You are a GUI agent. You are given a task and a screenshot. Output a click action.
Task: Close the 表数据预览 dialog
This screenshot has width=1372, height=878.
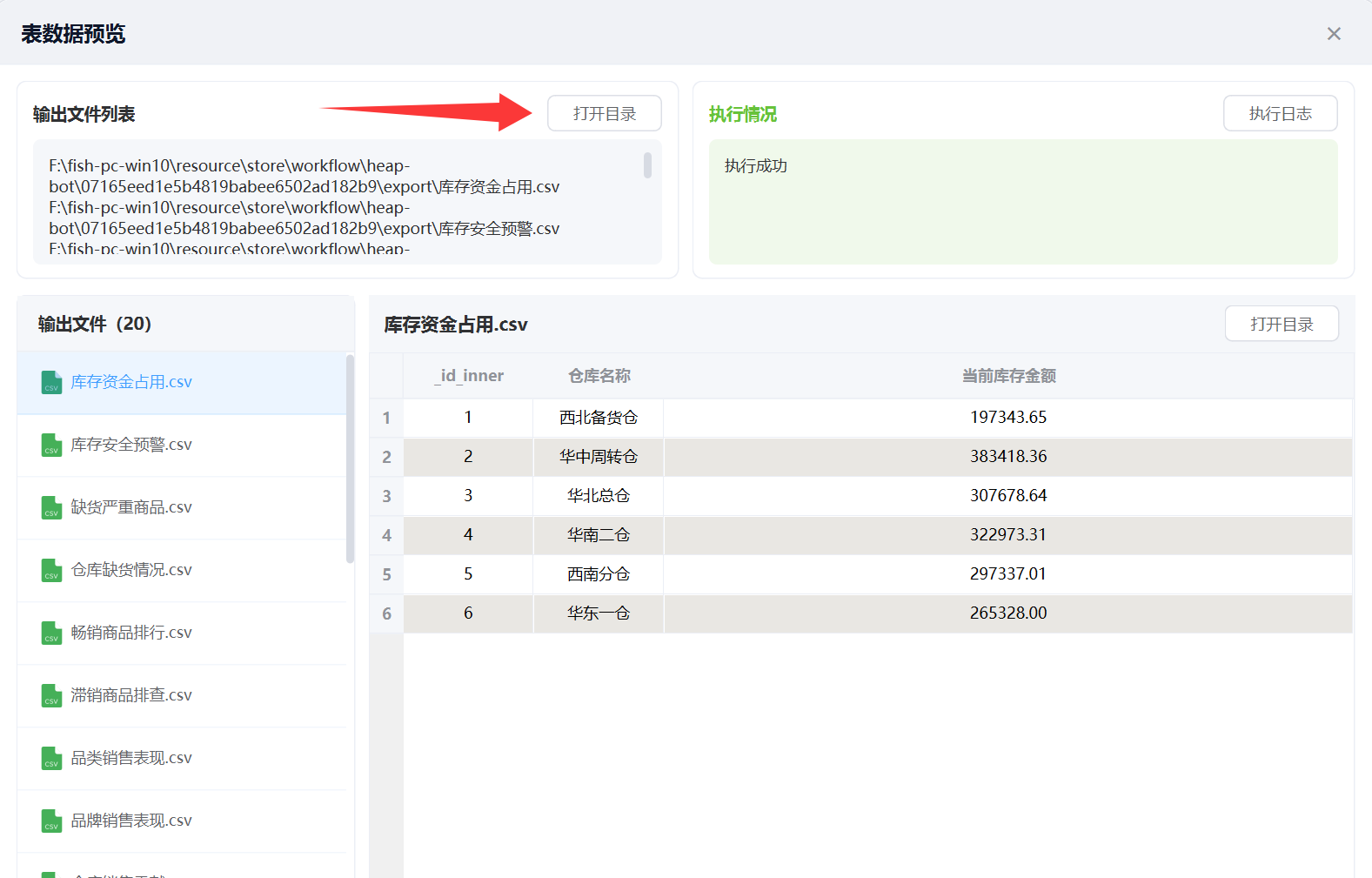point(1334,34)
